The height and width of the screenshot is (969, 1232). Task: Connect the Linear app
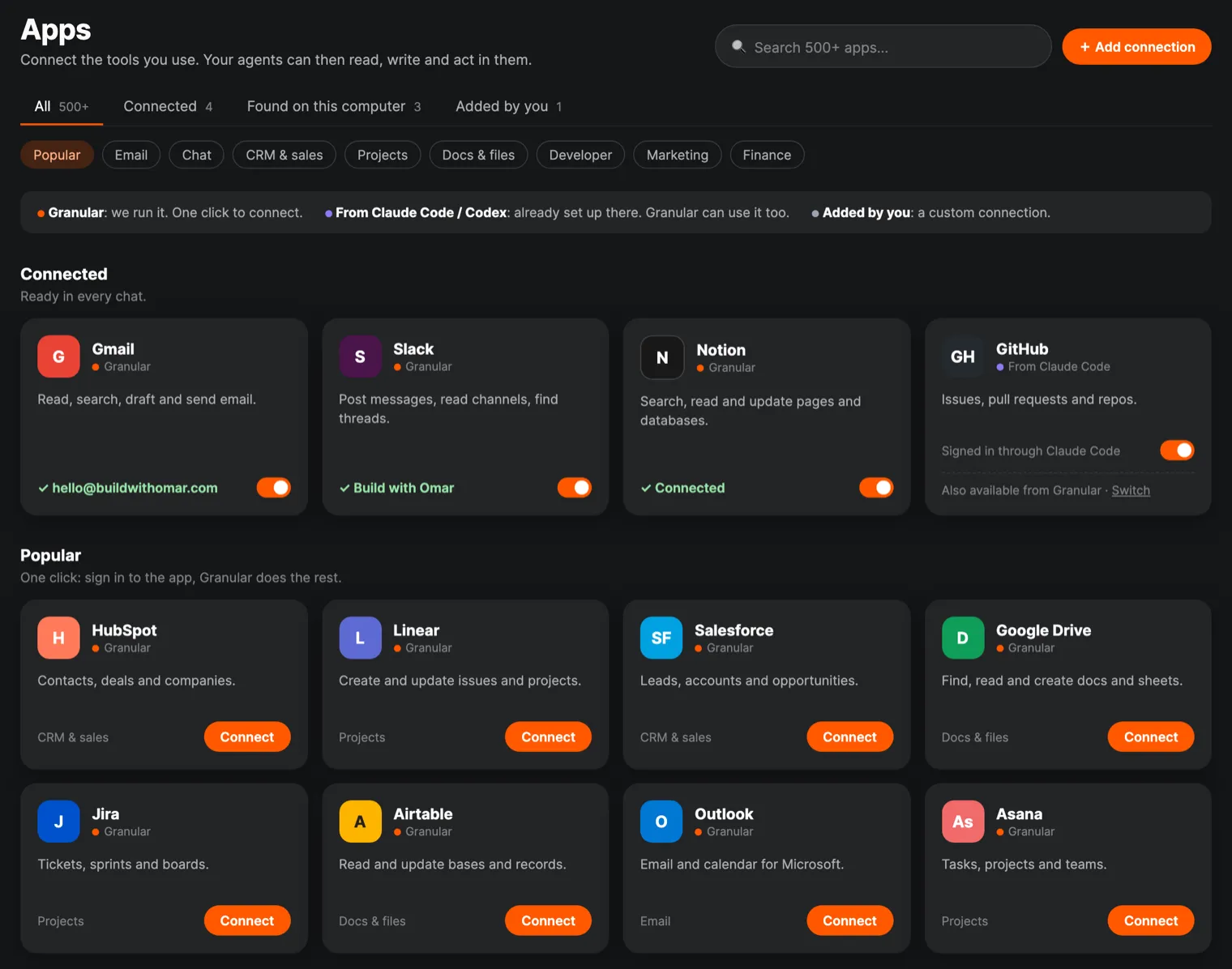tap(549, 737)
